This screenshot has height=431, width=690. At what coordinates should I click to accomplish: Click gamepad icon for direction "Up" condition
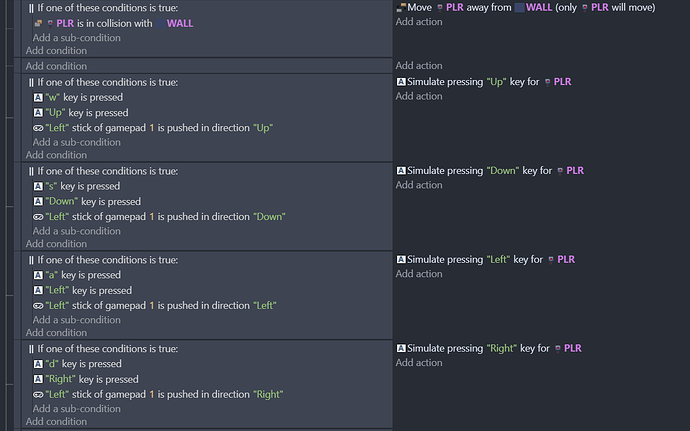(x=38, y=128)
